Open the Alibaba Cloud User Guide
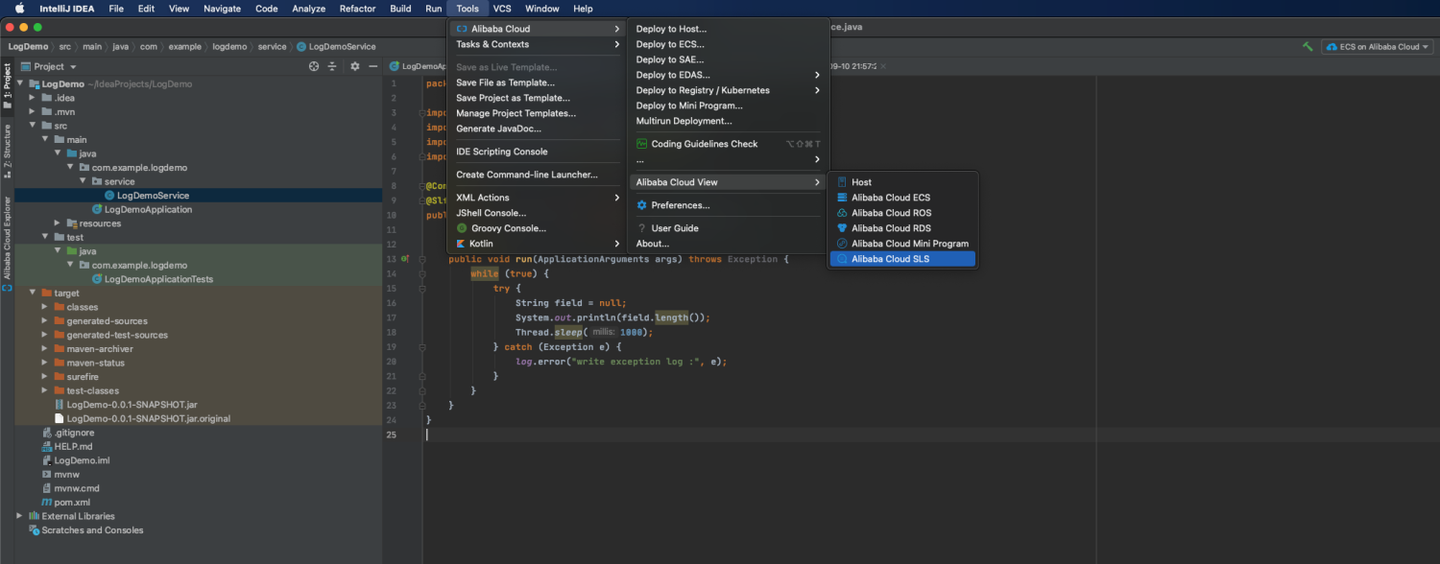 pyautogui.click(x=727, y=228)
